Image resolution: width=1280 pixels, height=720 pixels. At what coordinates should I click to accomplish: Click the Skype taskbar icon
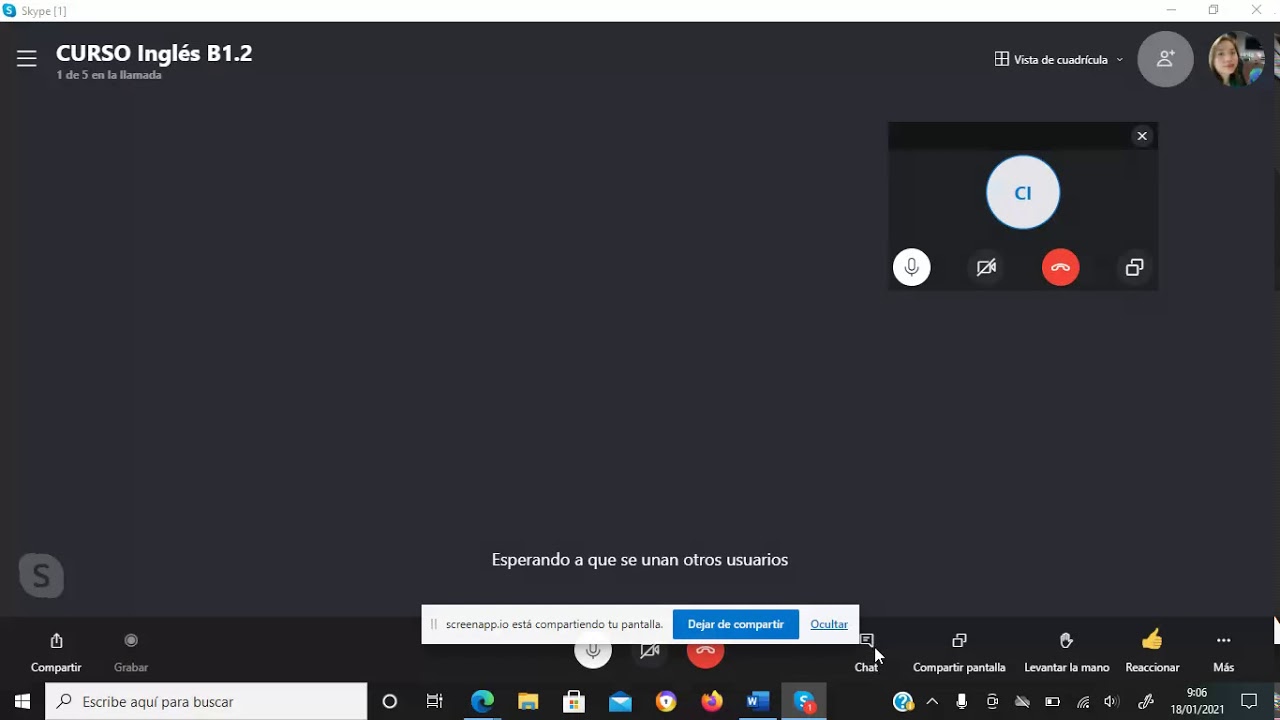(805, 702)
